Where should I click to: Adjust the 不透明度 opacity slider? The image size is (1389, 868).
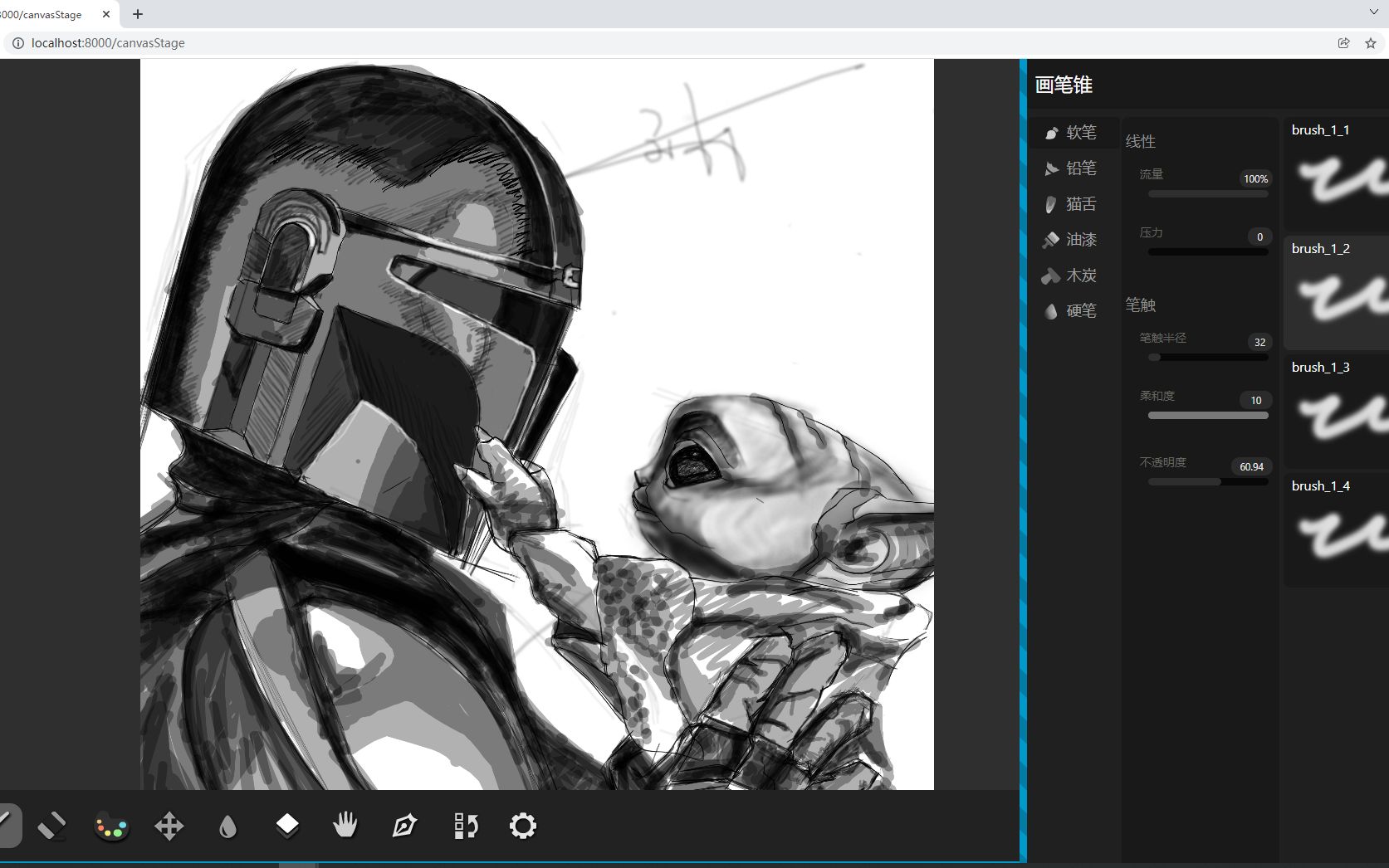click(1208, 482)
